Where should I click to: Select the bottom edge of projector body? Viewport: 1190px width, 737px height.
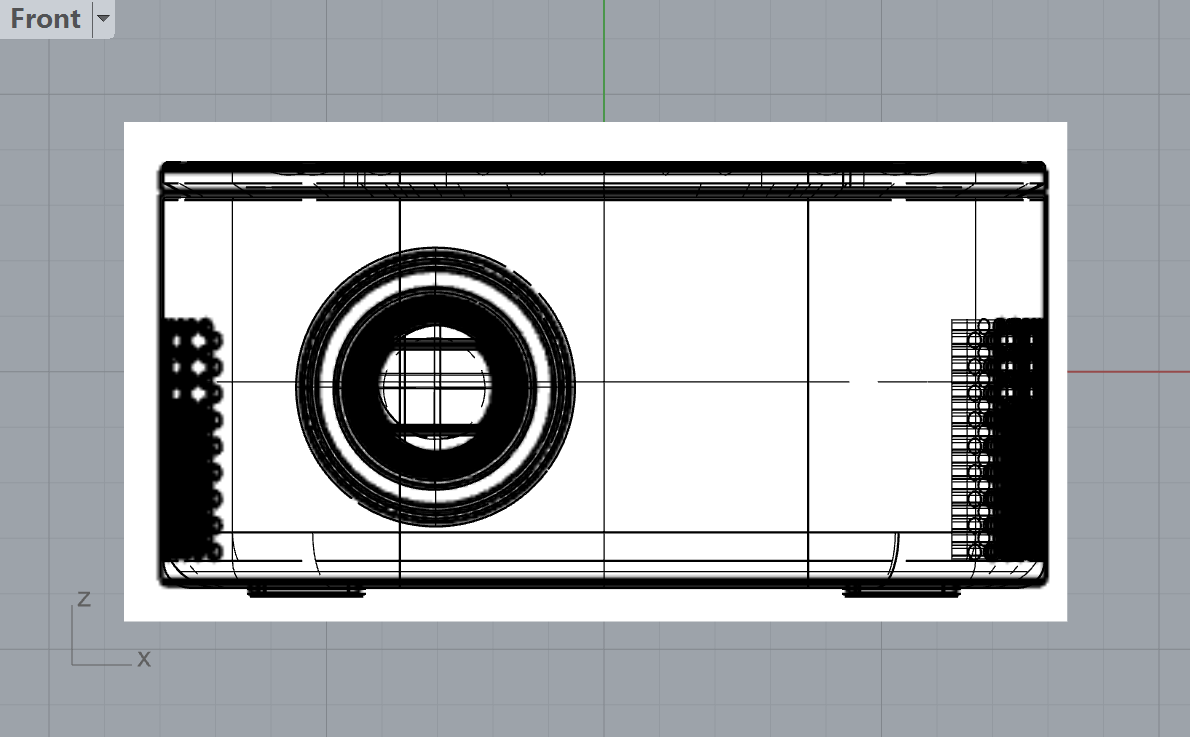604,581
